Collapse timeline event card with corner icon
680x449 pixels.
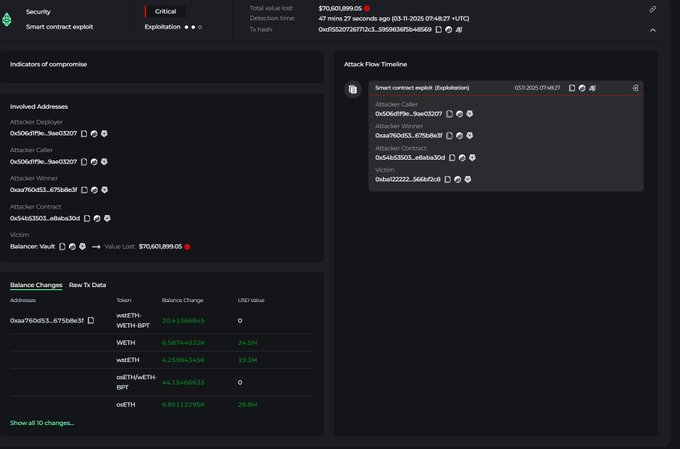(635, 88)
